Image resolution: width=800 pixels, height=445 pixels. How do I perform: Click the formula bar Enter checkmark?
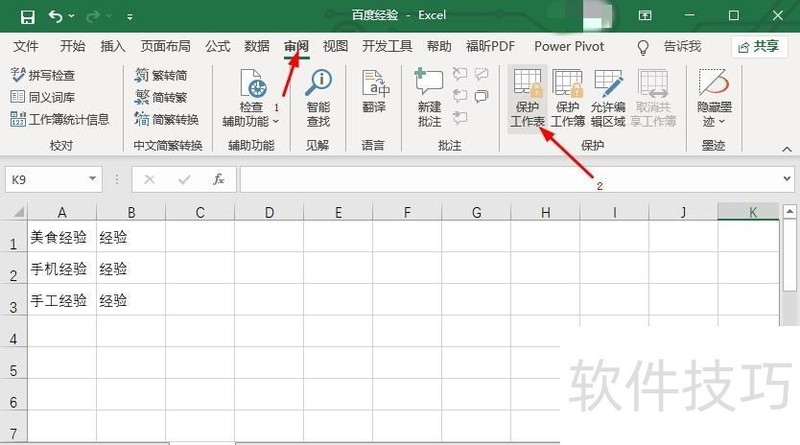tap(184, 180)
